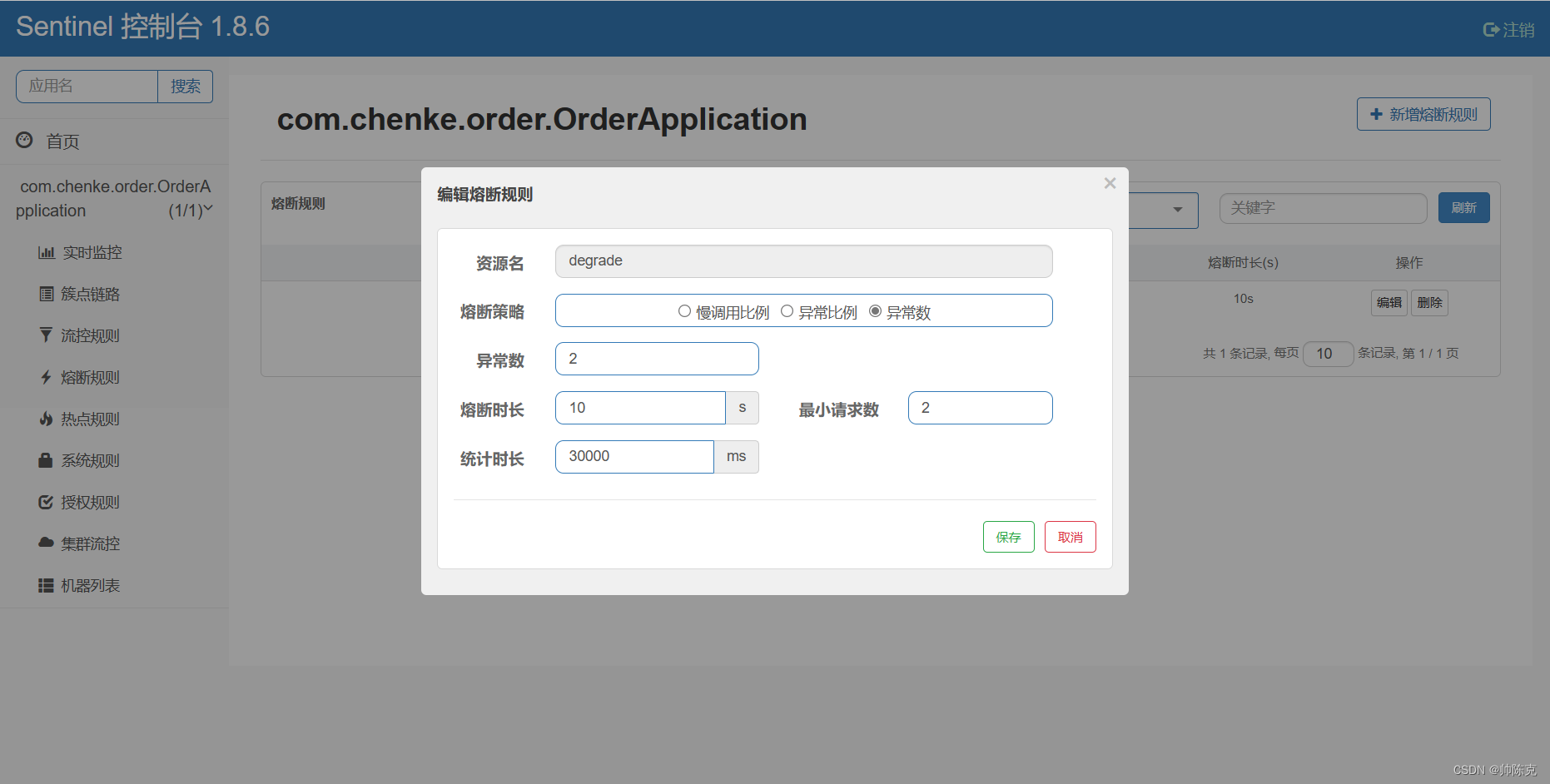1550x784 pixels.
Task: Click the checkmark icon for 授权规则
Action: click(x=46, y=502)
